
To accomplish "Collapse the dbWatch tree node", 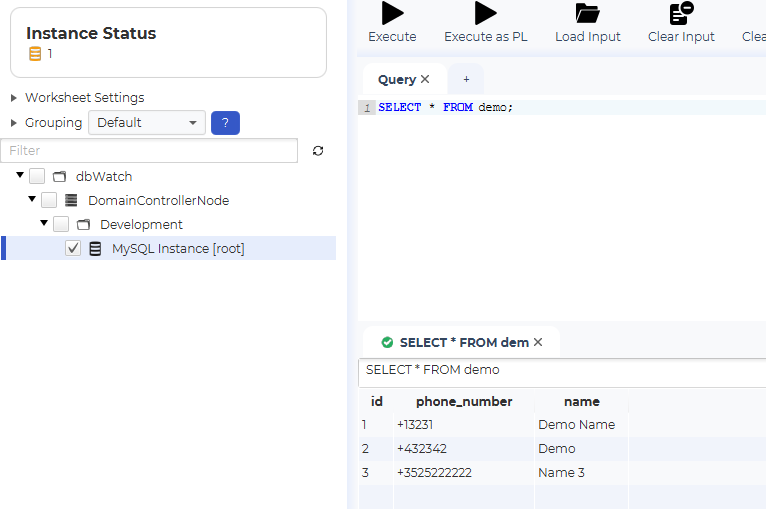I will [x=20, y=175].
